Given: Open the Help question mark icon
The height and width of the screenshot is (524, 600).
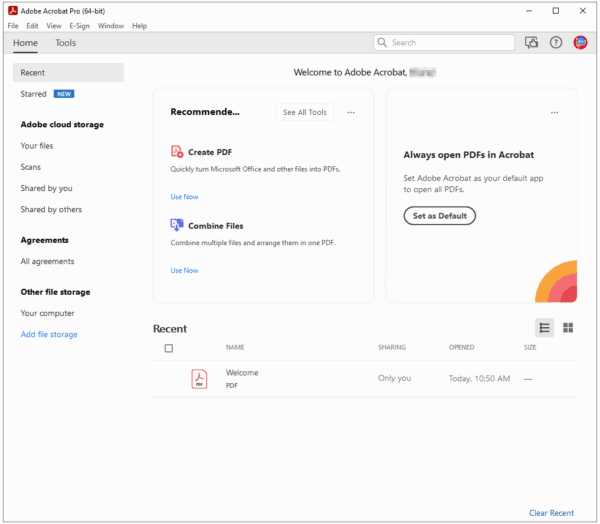Looking at the screenshot, I should tap(556, 42).
